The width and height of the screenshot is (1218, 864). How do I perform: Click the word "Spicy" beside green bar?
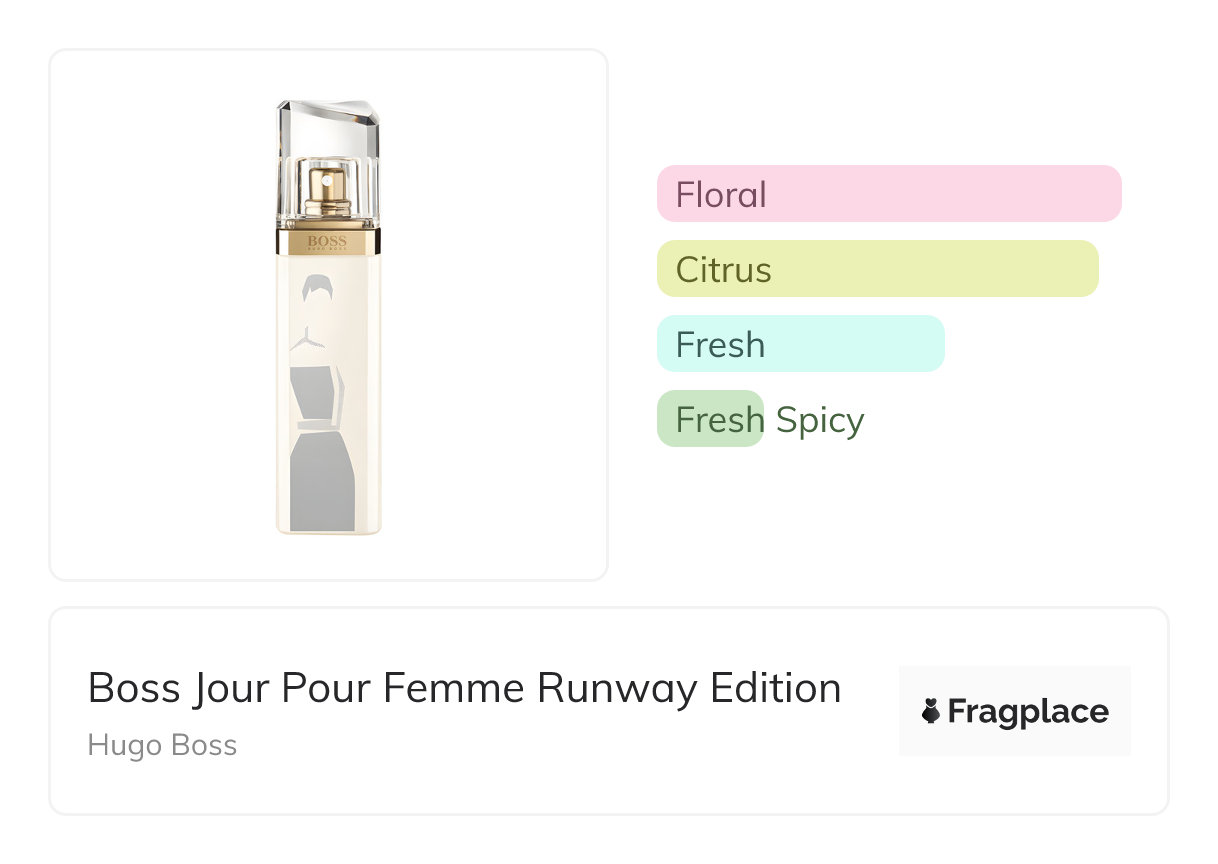[820, 420]
